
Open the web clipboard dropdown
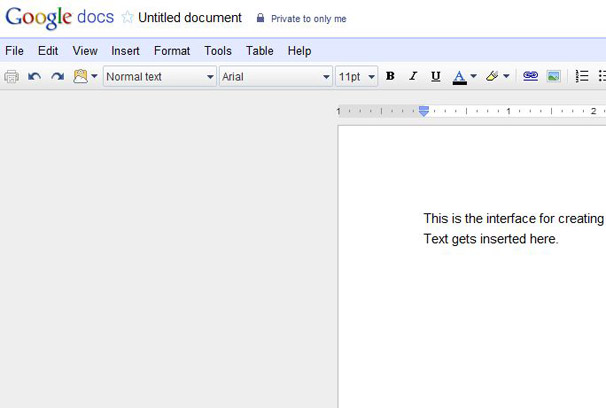[x=86, y=77]
